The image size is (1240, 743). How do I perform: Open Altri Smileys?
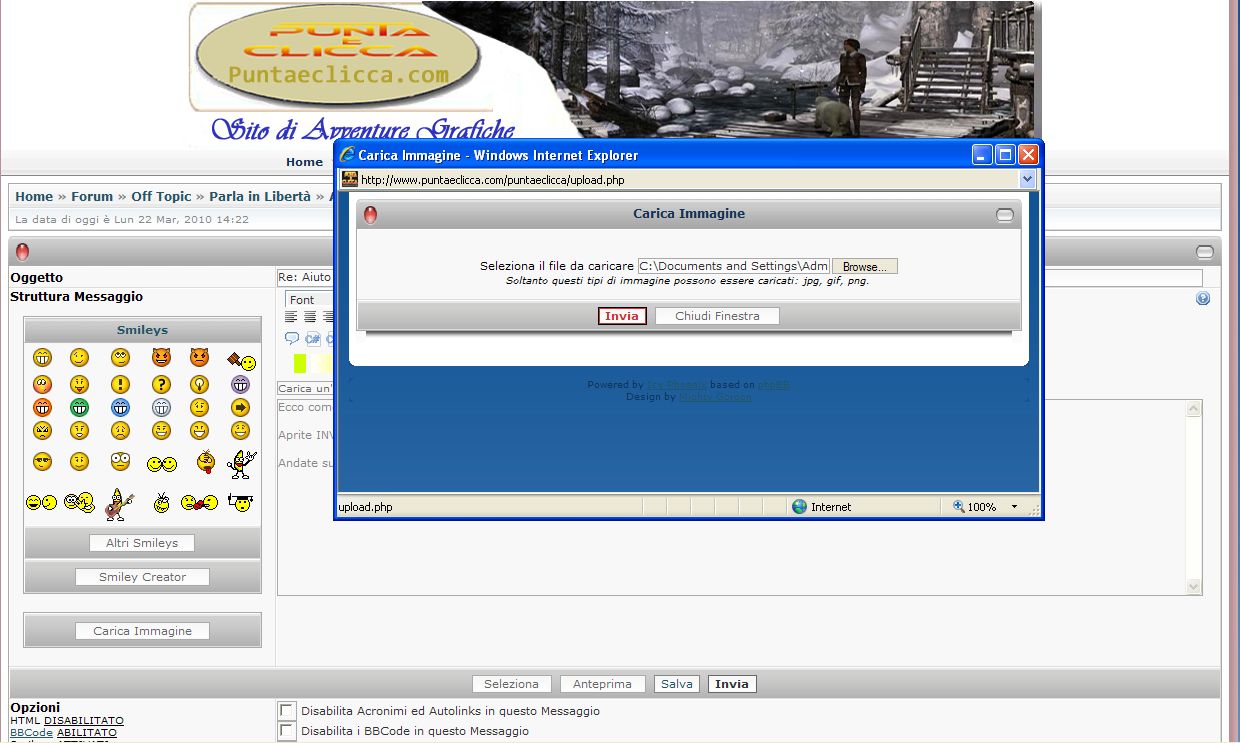click(142, 543)
